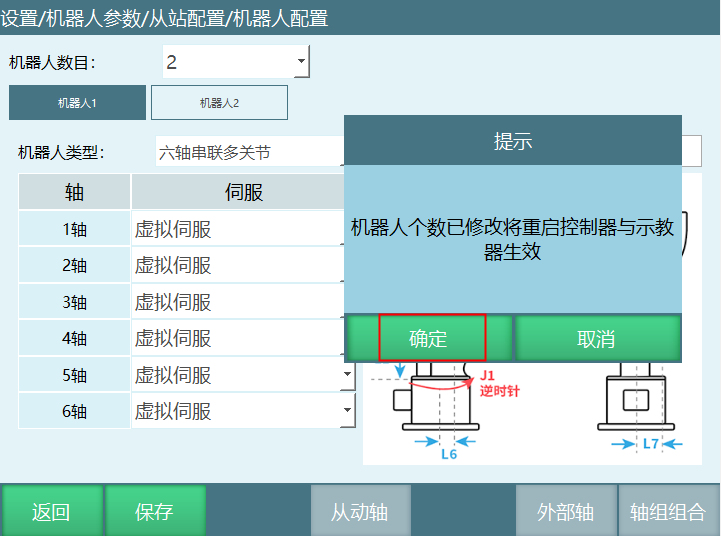Open the 从动轴 settings
Screen dimensions: 721x536
click(360, 512)
